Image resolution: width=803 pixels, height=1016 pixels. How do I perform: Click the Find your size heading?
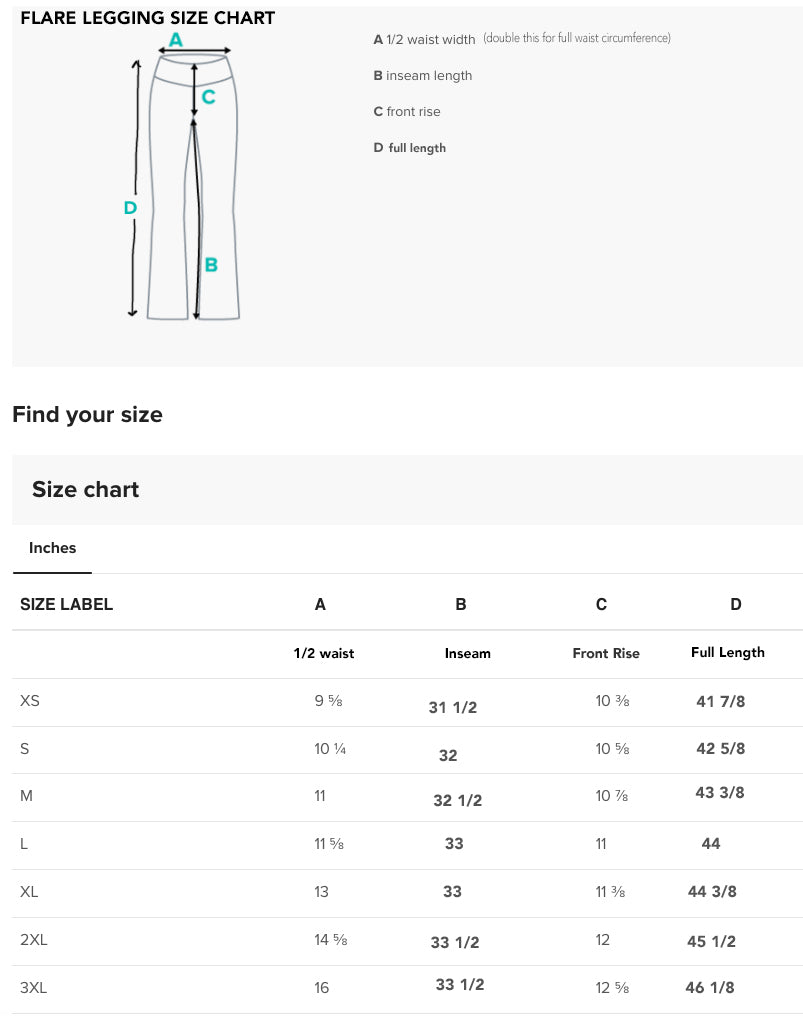(87, 414)
